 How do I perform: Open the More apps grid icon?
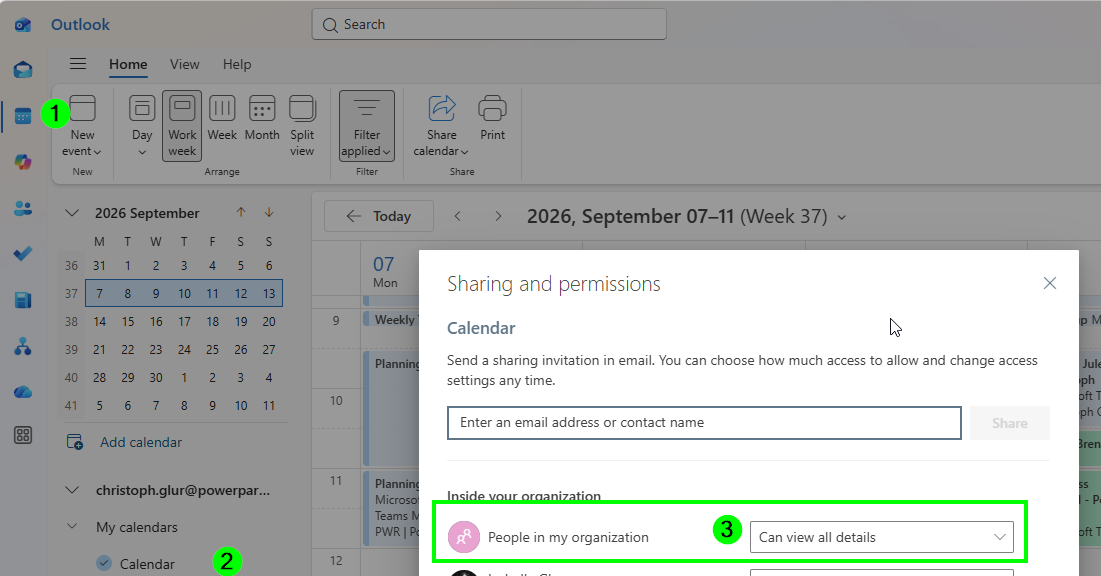coord(22,436)
